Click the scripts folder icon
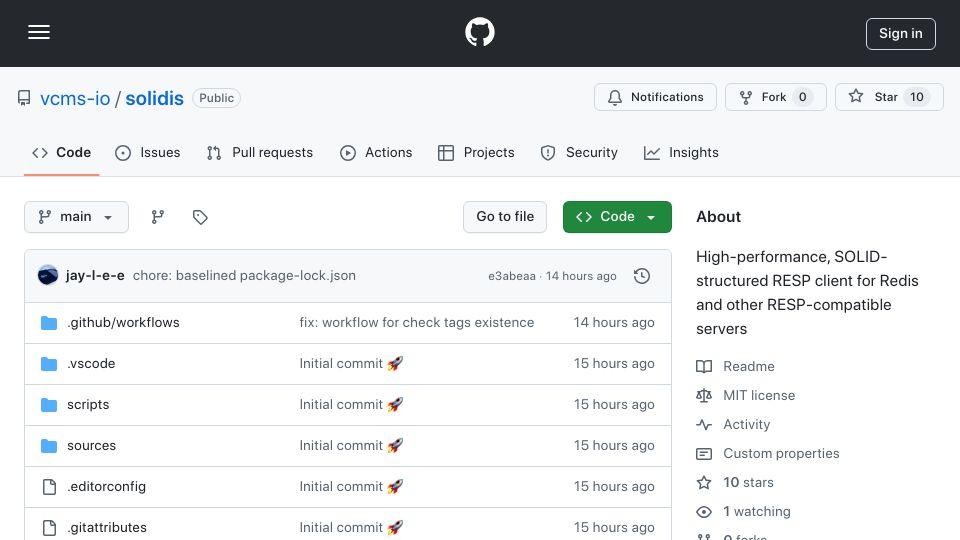 click(x=49, y=405)
